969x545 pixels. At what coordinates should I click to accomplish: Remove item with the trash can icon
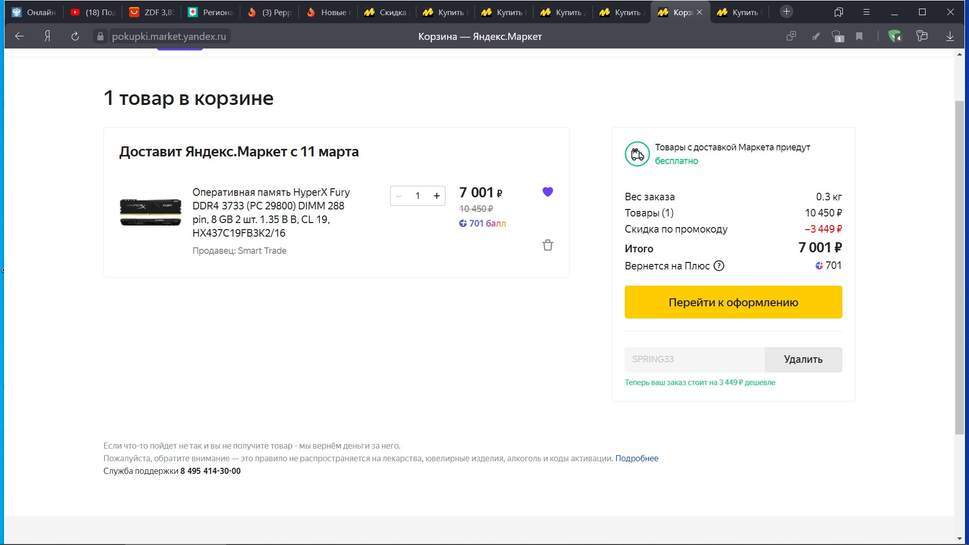(x=547, y=245)
